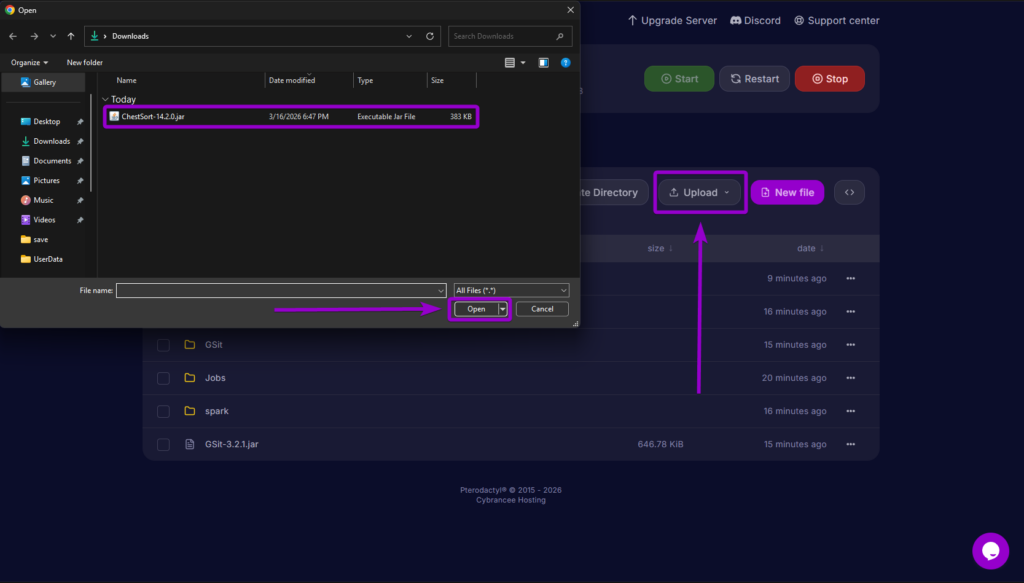Open the Organize menu
The height and width of the screenshot is (583, 1024).
(x=30, y=61)
